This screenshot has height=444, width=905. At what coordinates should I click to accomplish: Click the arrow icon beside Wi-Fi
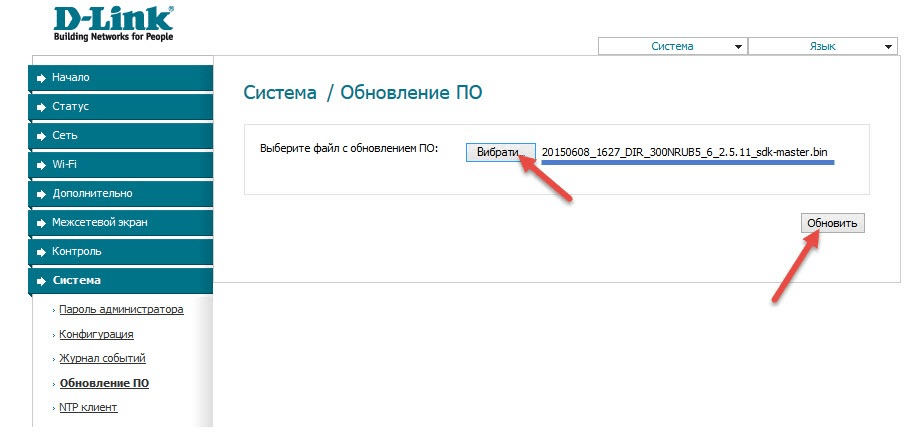click(x=41, y=165)
